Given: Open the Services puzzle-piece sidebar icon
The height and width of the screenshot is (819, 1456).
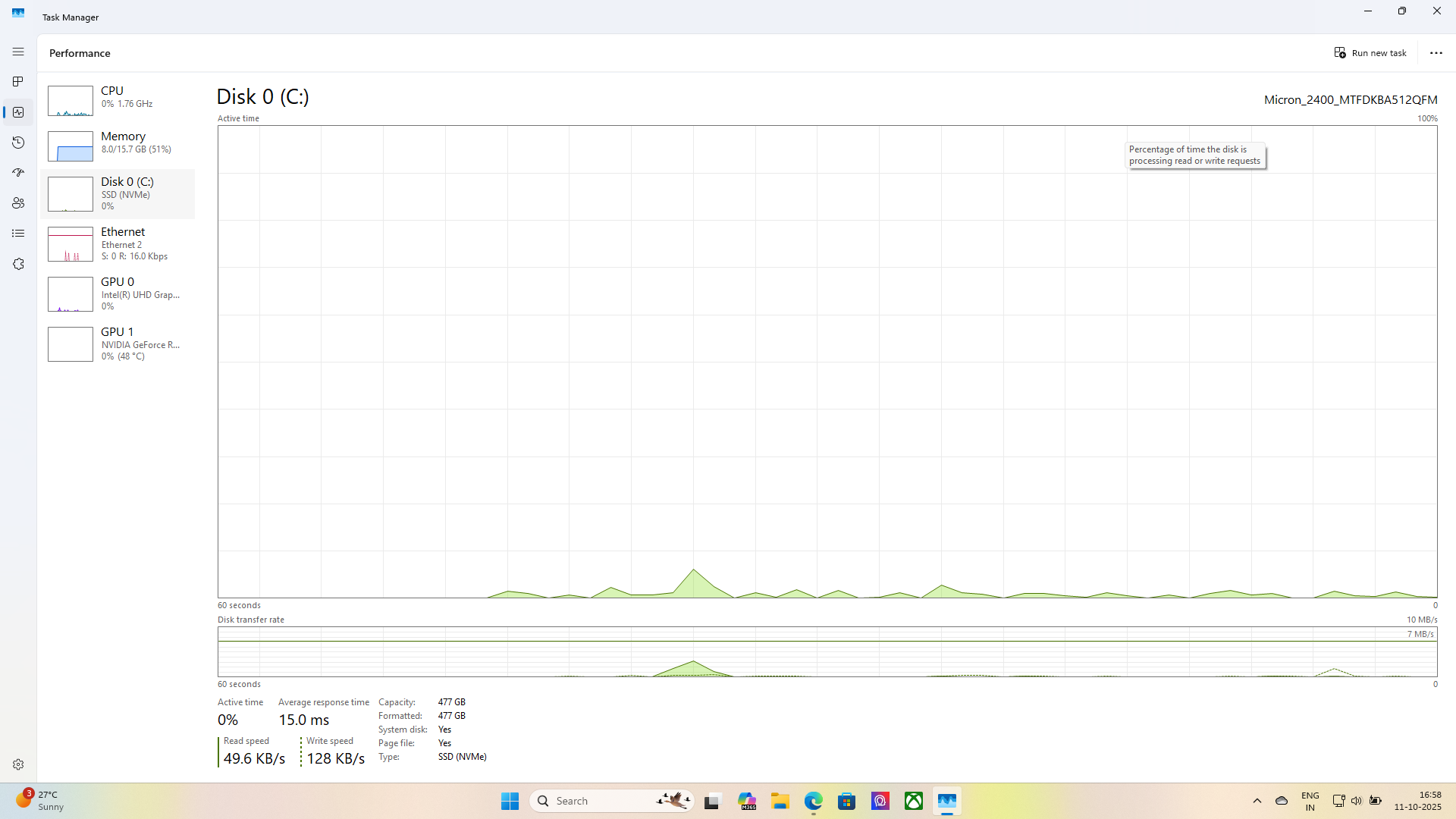Looking at the screenshot, I should tap(18, 264).
